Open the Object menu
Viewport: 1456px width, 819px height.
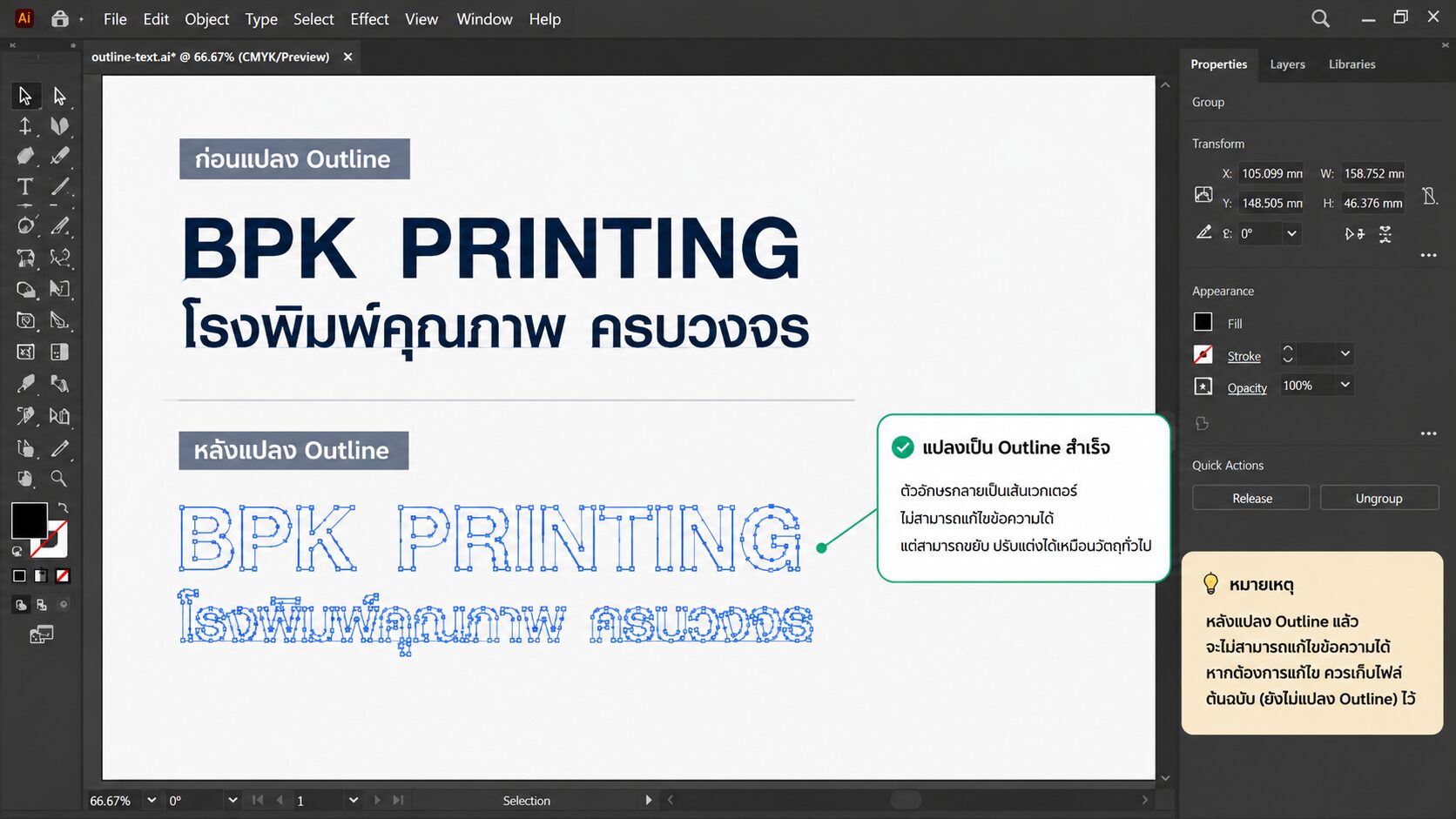point(206,19)
